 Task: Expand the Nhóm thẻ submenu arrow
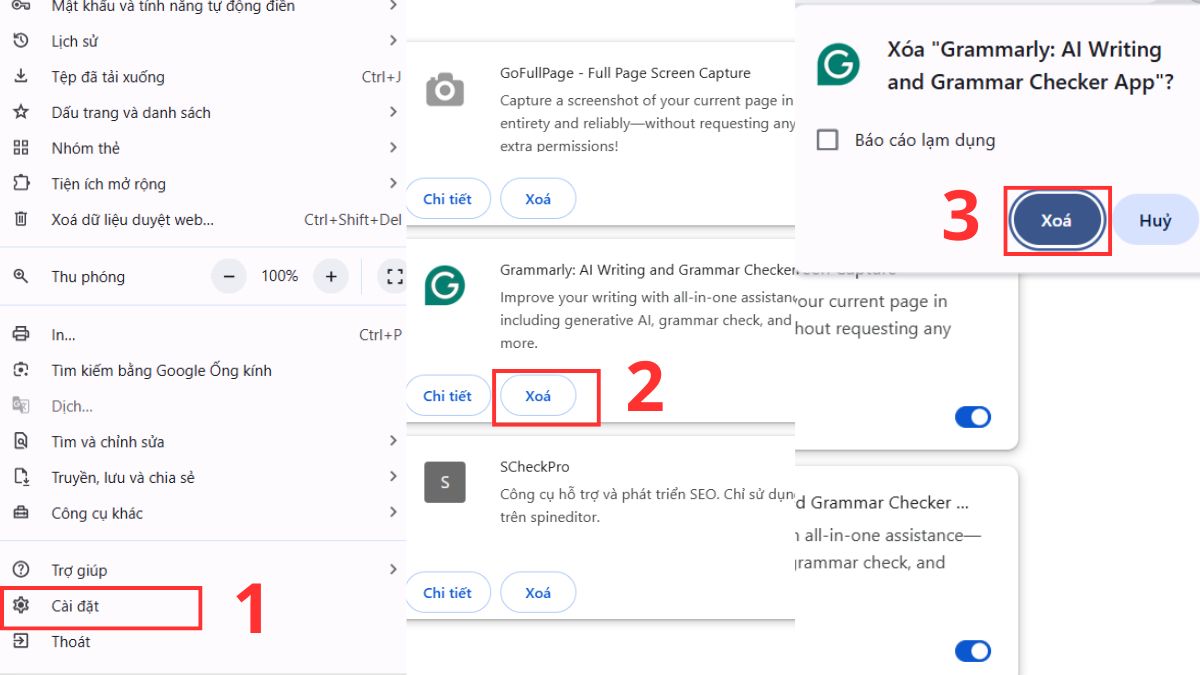tap(393, 148)
